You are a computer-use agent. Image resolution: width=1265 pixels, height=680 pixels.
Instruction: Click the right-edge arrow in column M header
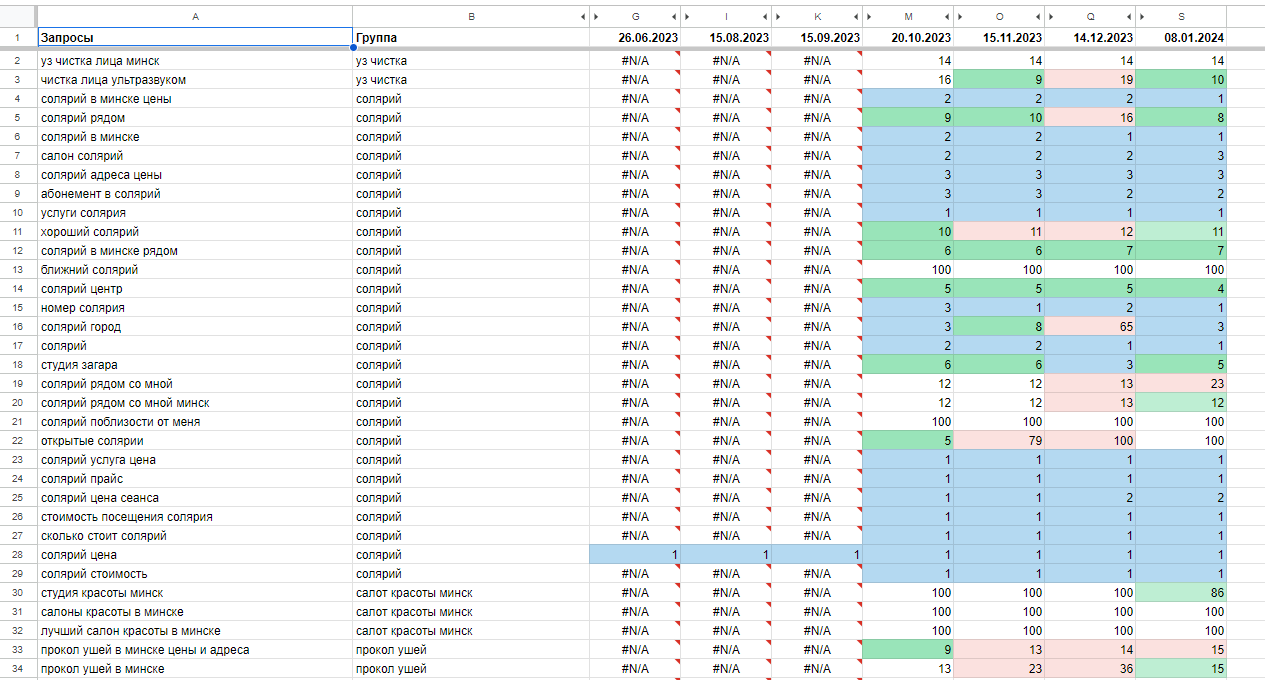947,17
